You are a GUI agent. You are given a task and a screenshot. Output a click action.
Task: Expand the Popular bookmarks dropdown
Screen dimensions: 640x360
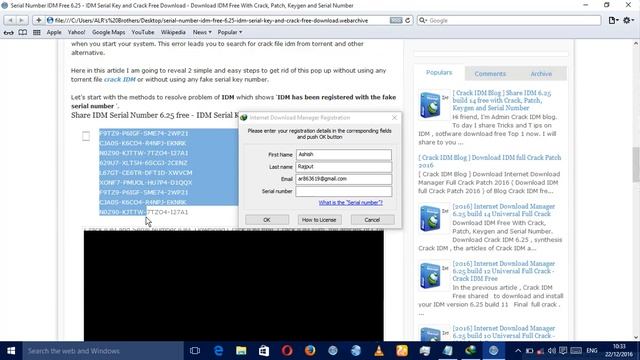coord(230,32)
